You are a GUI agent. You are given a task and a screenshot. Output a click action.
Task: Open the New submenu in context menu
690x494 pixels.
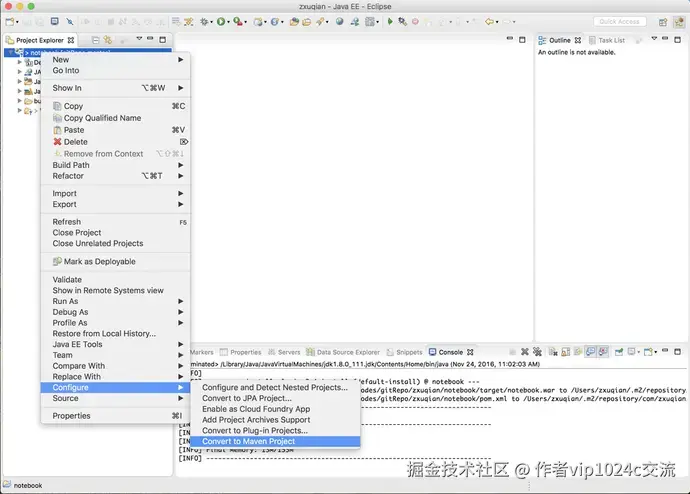[x=116, y=59]
